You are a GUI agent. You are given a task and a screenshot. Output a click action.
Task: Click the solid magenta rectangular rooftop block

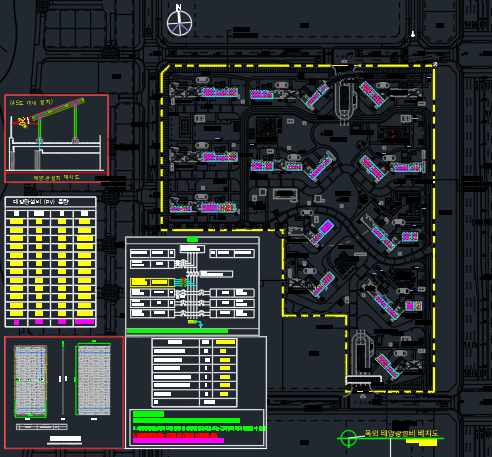pos(326,227)
